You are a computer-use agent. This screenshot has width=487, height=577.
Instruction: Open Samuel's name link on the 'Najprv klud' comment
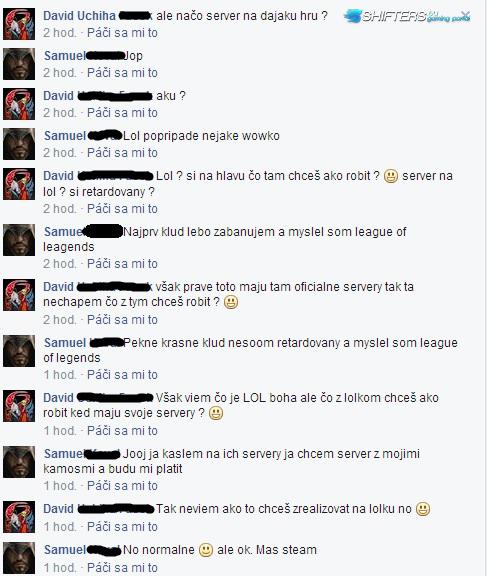coord(63,232)
